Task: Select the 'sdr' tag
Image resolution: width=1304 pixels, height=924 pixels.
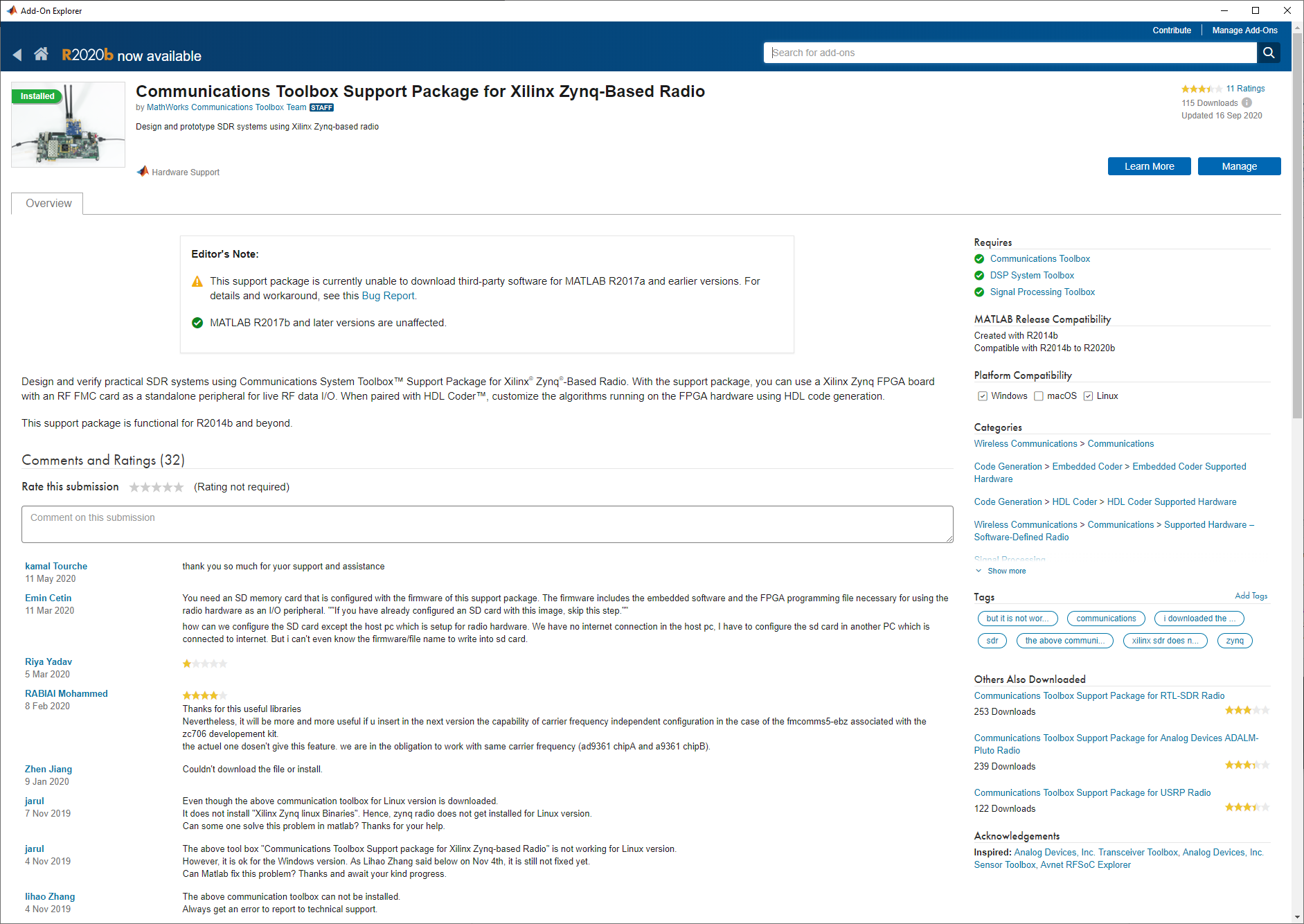Action: [x=992, y=641]
